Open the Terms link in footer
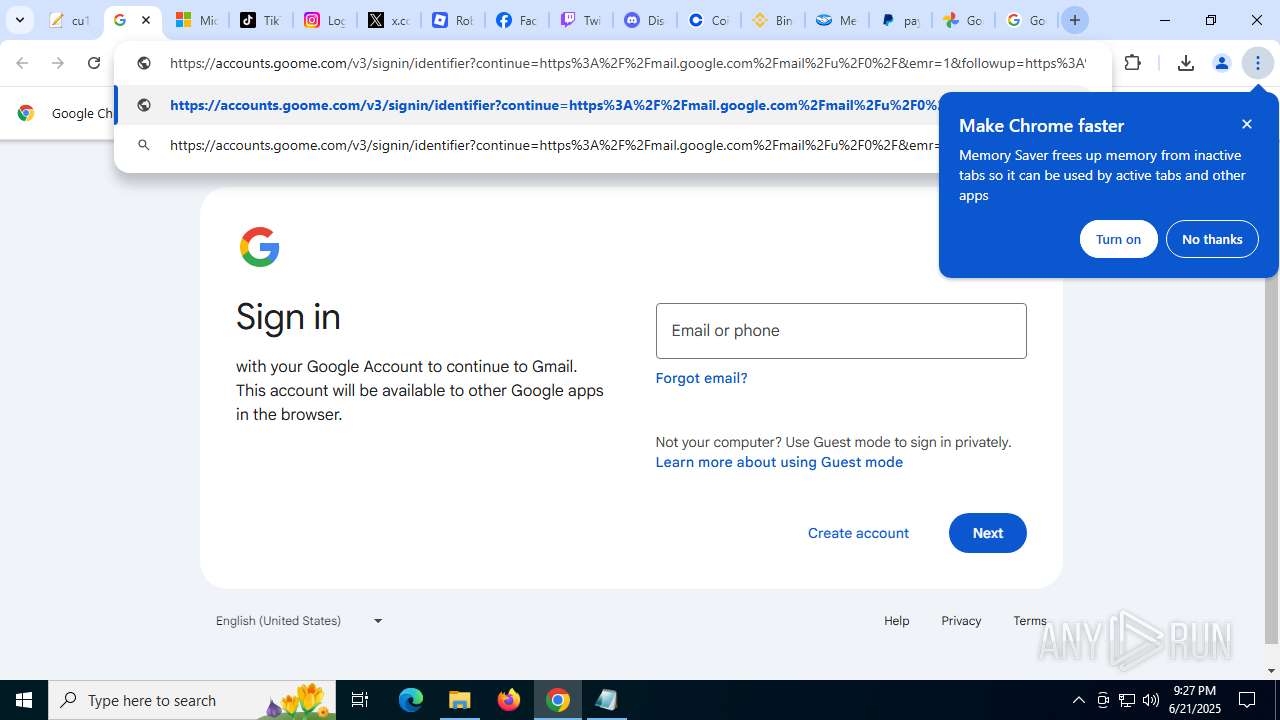Viewport: 1280px width, 720px height. pyautogui.click(x=1030, y=621)
